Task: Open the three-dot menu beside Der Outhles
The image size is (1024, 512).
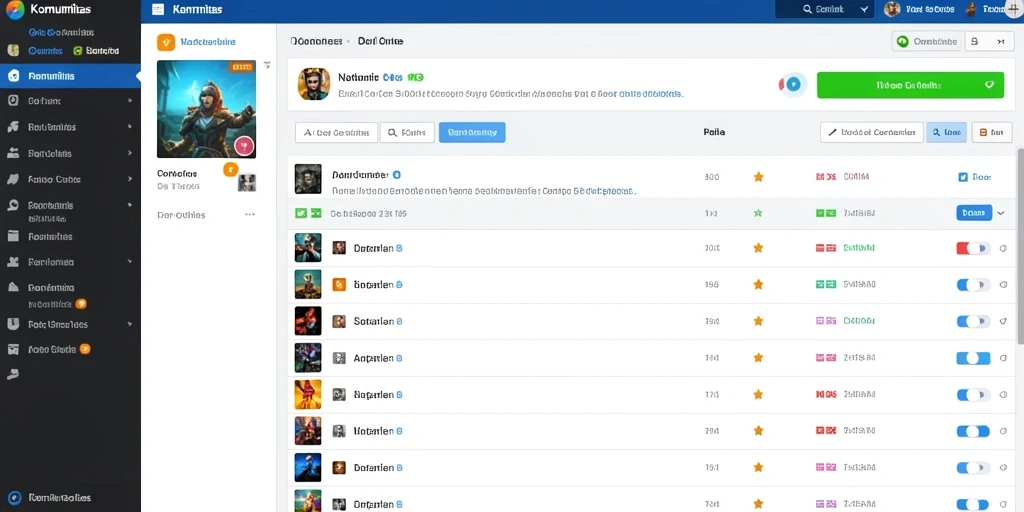Action: point(249,214)
